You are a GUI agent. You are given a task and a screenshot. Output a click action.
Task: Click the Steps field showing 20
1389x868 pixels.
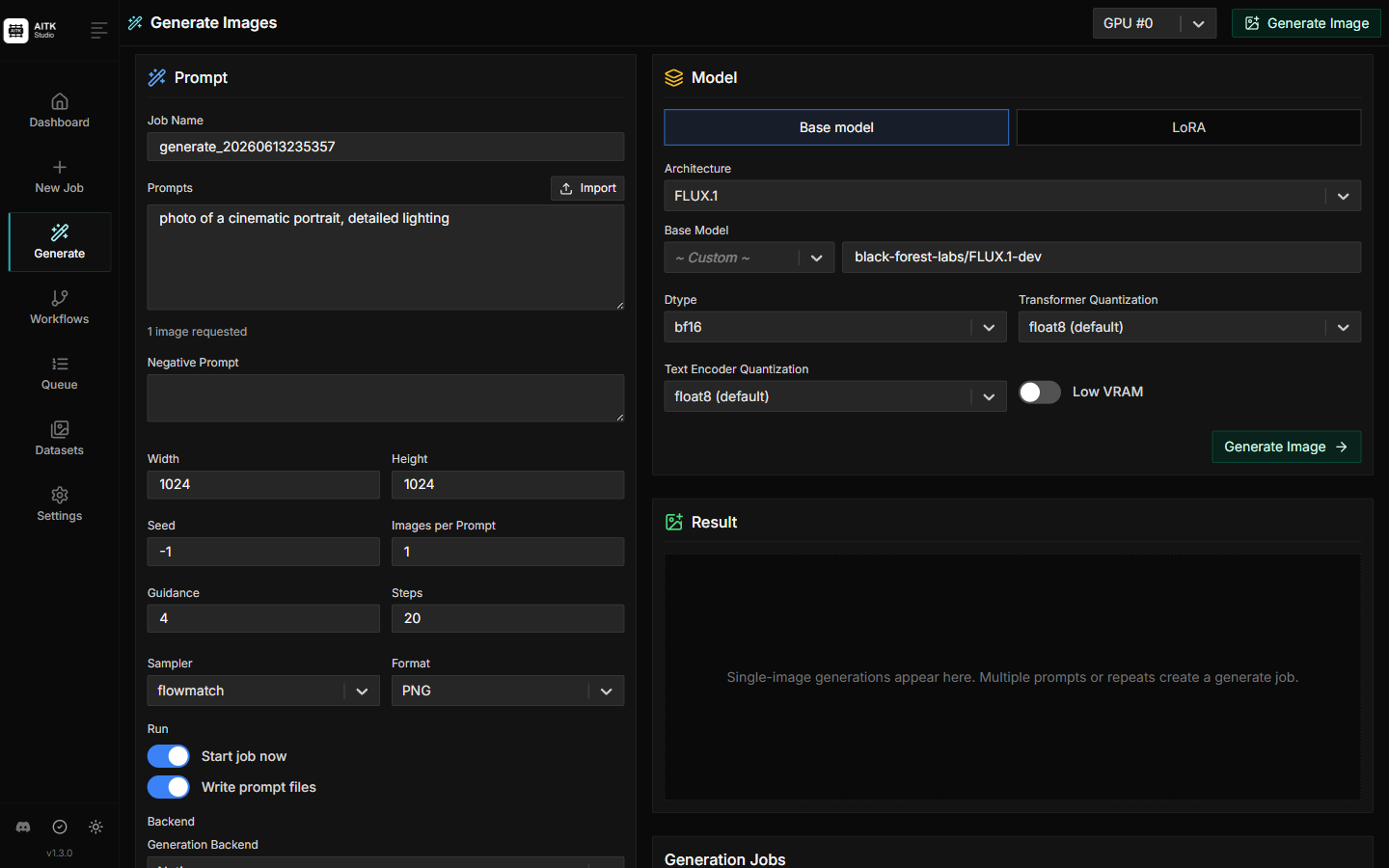coord(508,618)
